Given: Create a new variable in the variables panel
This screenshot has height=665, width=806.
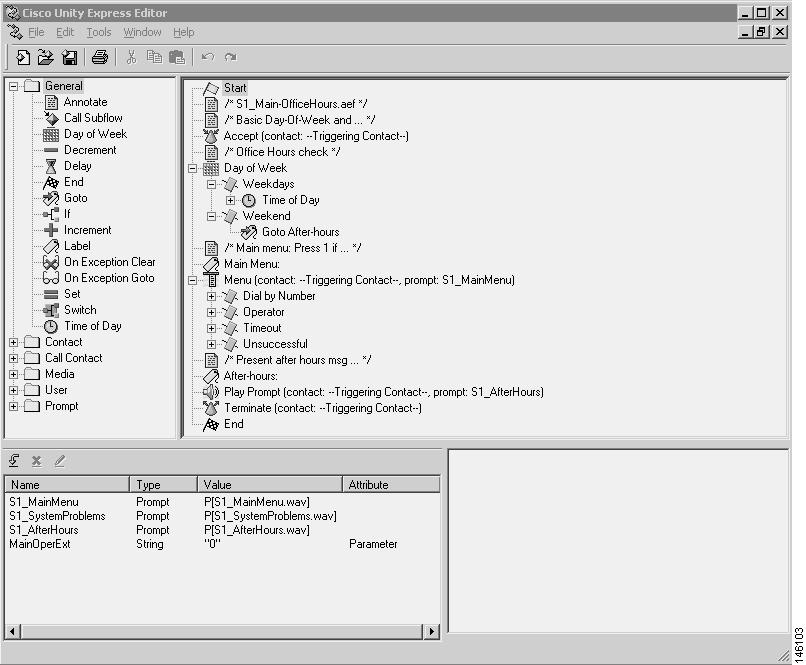Looking at the screenshot, I should [13, 460].
